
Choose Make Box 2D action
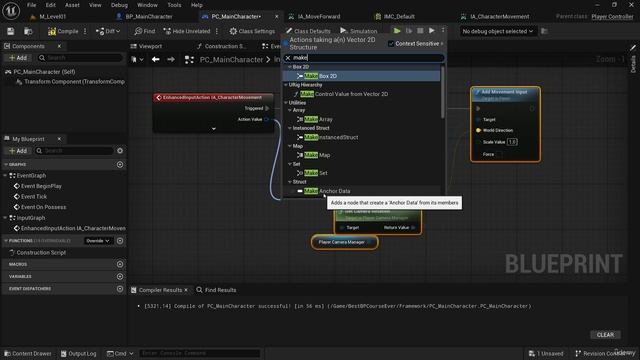362,76
